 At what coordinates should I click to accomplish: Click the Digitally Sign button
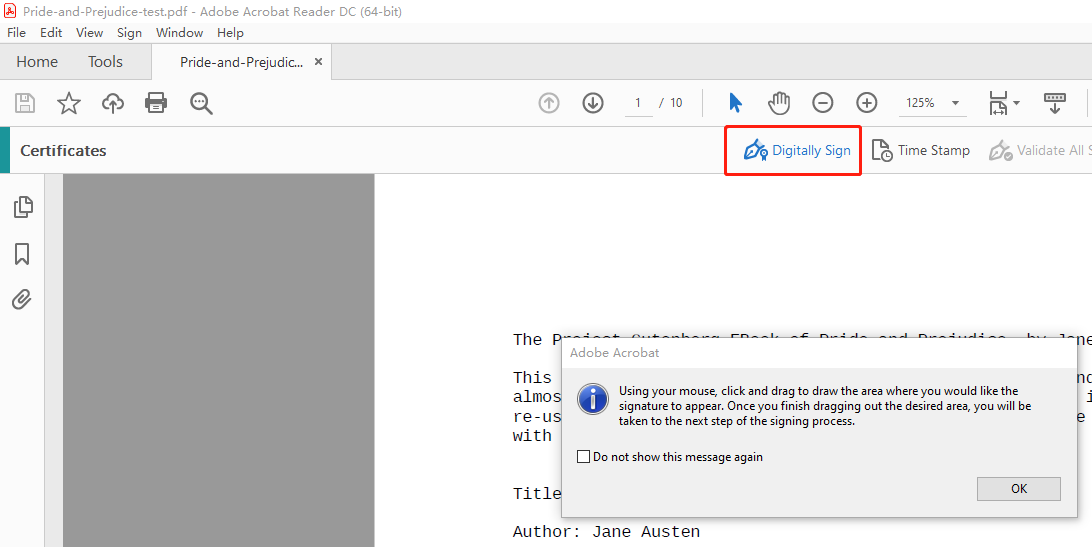tap(797, 151)
